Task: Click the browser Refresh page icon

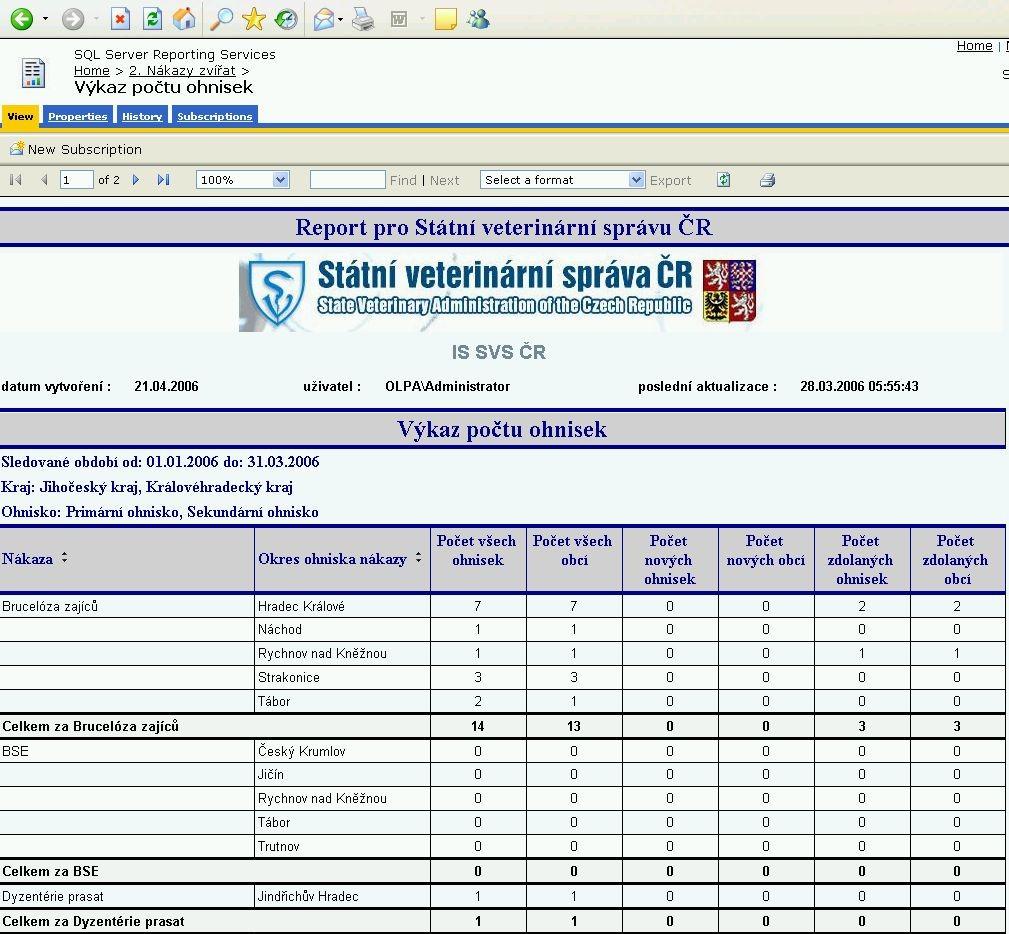Action: point(152,19)
